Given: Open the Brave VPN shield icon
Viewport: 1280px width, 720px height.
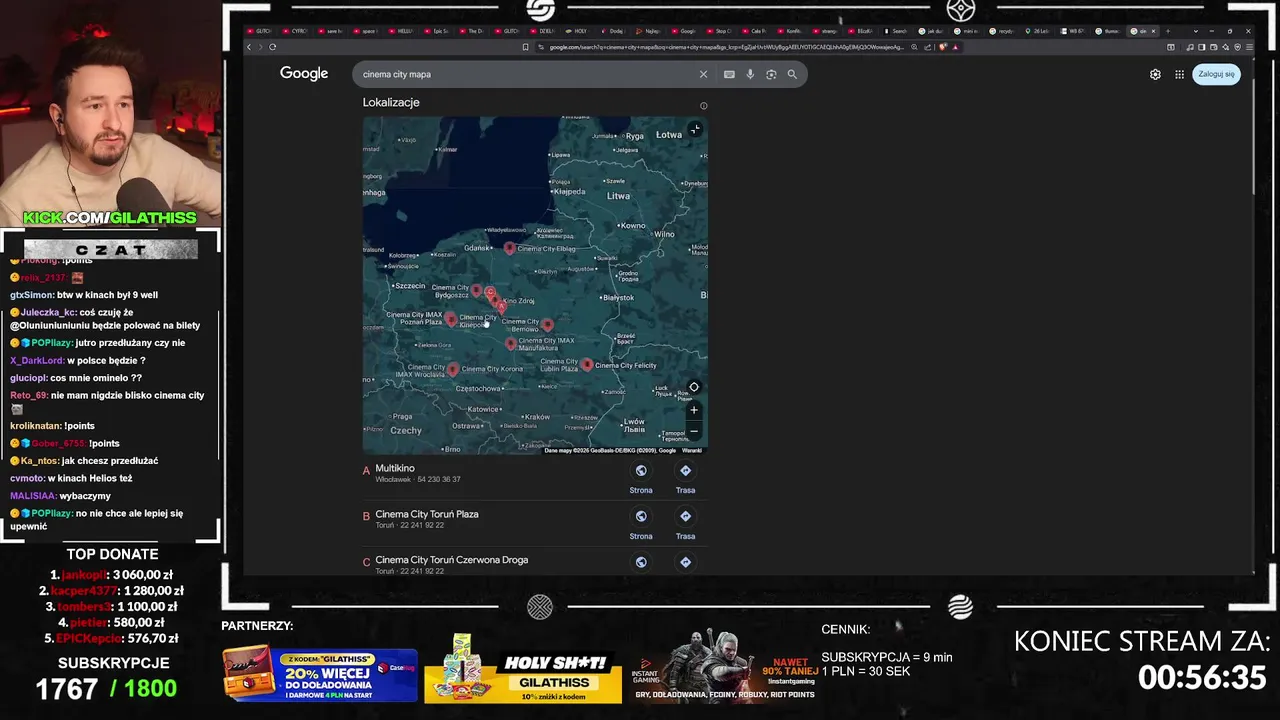Looking at the screenshot, I should [x=1238, y=47].
